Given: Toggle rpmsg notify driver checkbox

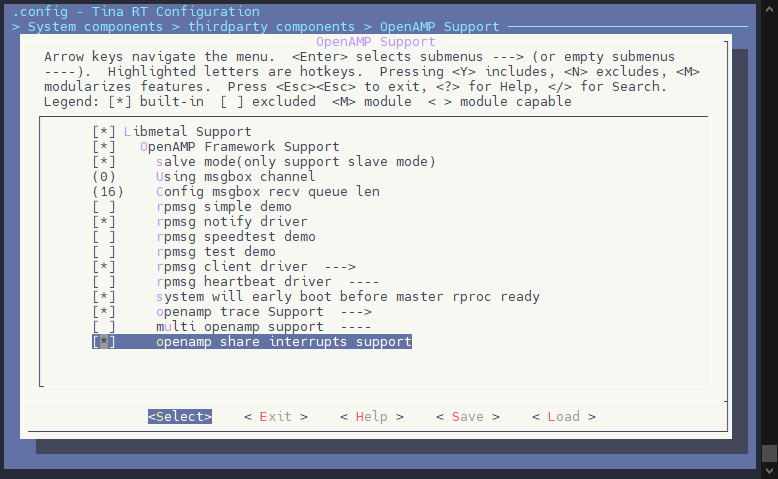Looking at the screenshot, I should pyautogui.click(x=104, y=221).
